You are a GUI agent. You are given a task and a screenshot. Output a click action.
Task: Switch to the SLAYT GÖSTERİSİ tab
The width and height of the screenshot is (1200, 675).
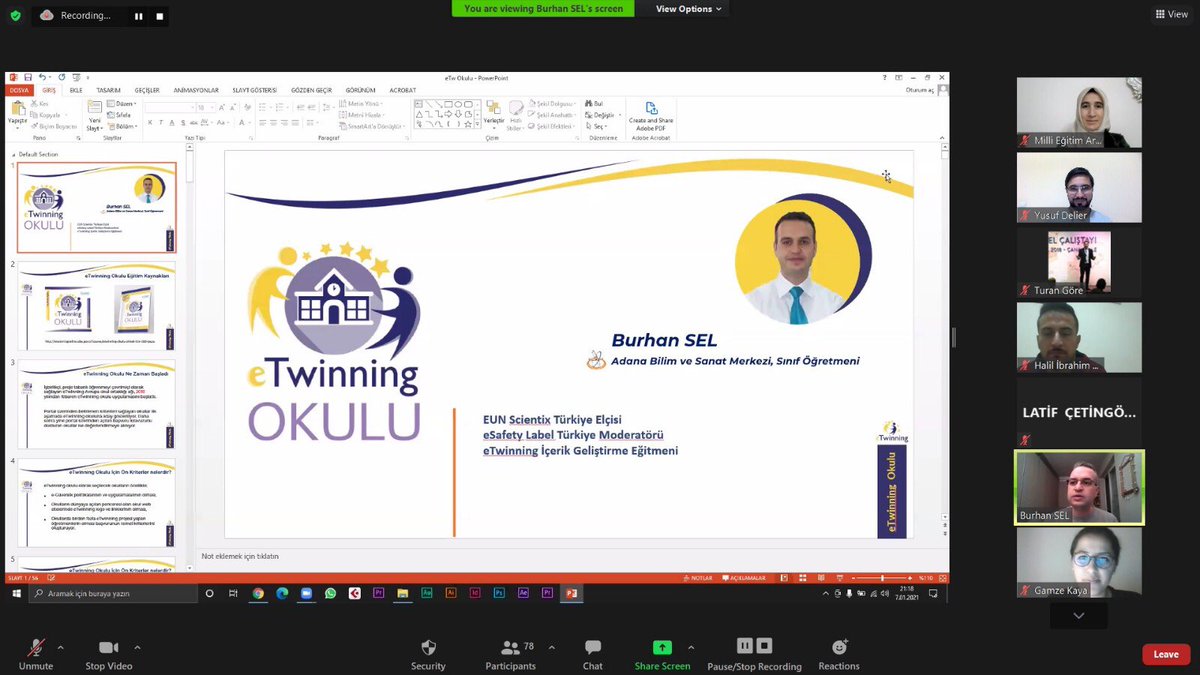(x=254, y=90)
